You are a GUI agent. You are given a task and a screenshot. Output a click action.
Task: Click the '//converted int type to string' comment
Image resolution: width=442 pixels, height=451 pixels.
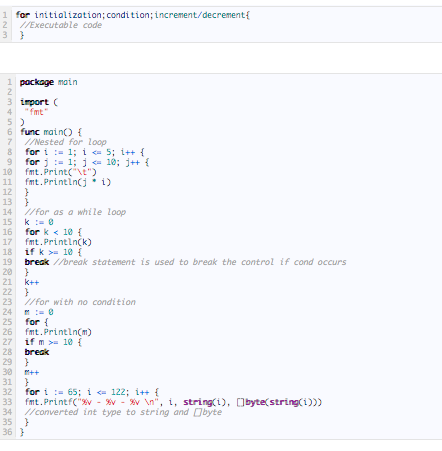[x=123, y=412]
